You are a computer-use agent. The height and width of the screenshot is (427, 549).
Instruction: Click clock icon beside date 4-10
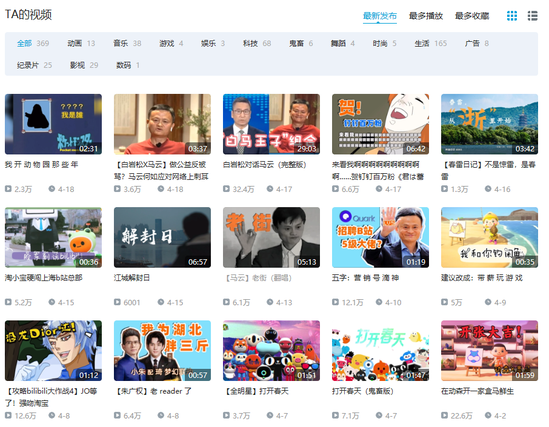(379, 302)
